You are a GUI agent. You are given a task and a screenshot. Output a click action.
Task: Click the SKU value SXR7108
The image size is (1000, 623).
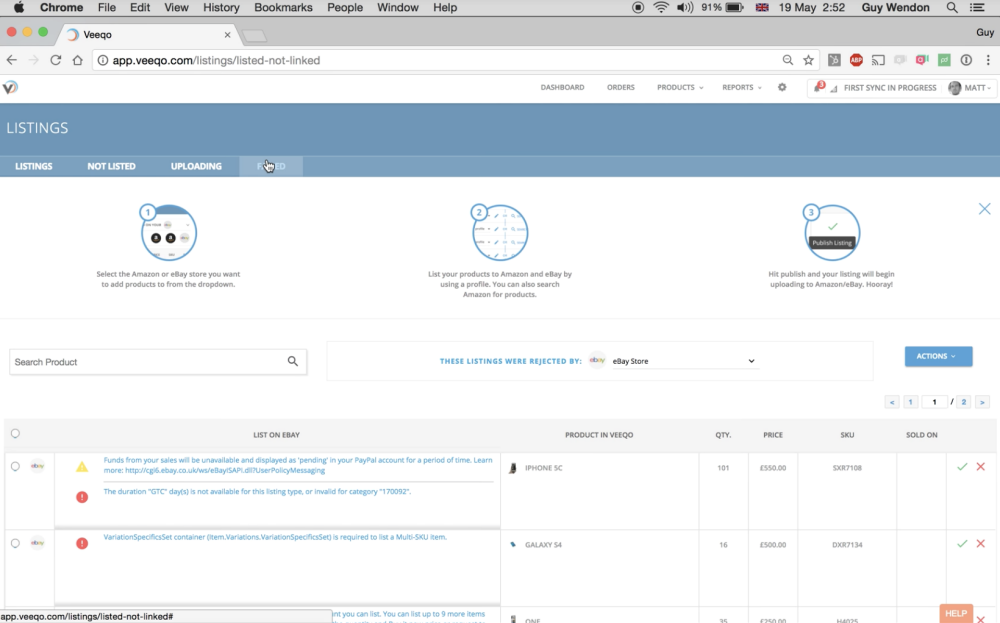[x=847, y=467]
